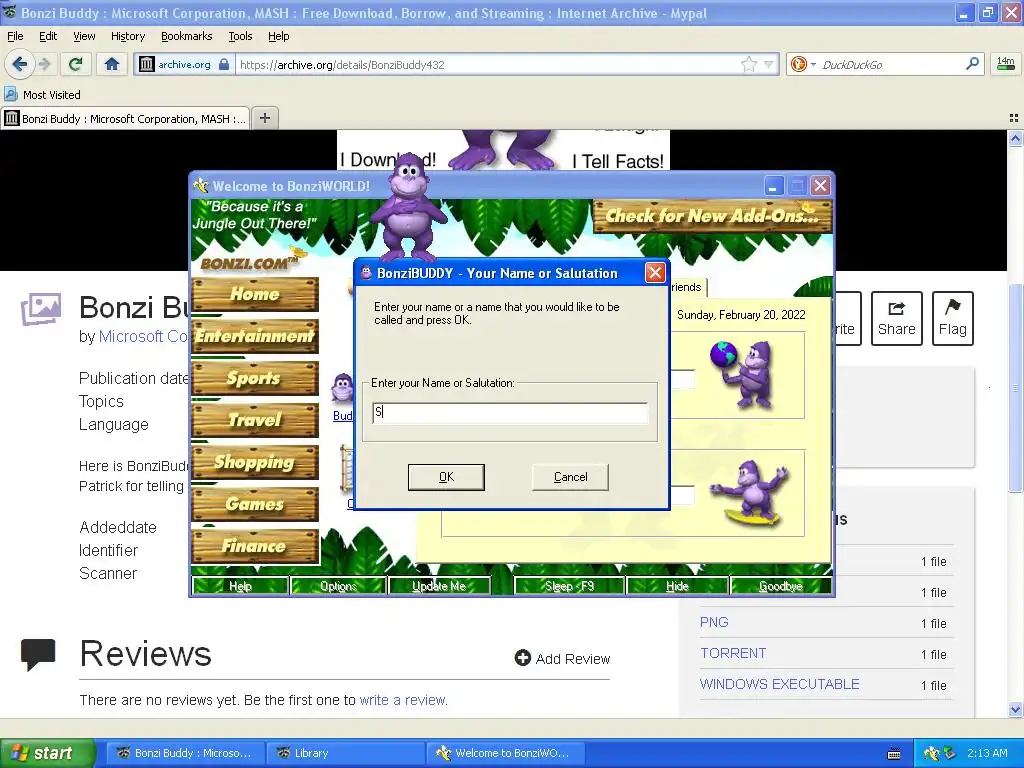Open the Travel section in BonziWORLD
Screen dimensions: 1024x768
pos(255,420)
